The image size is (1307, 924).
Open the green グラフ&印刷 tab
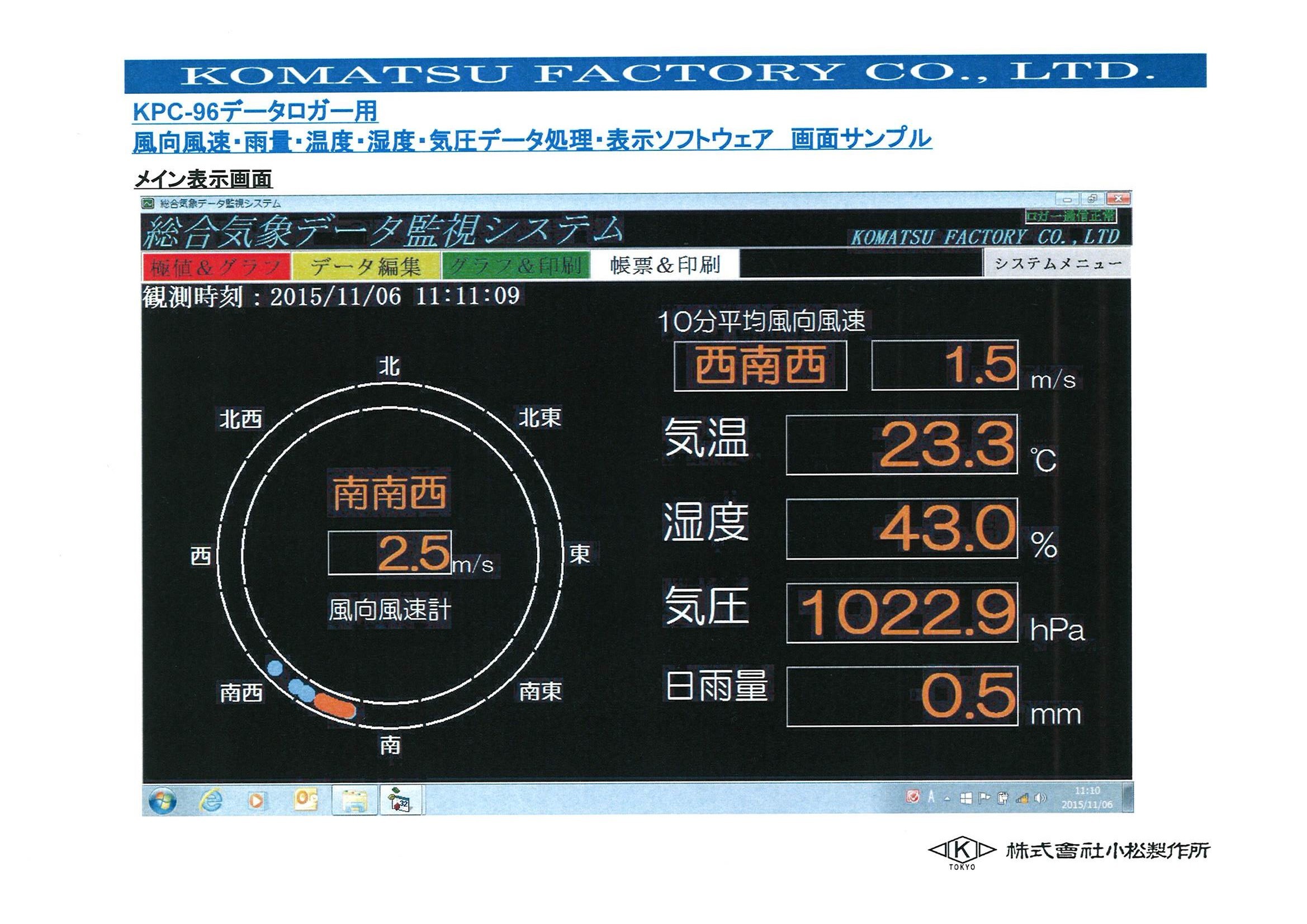515,266
